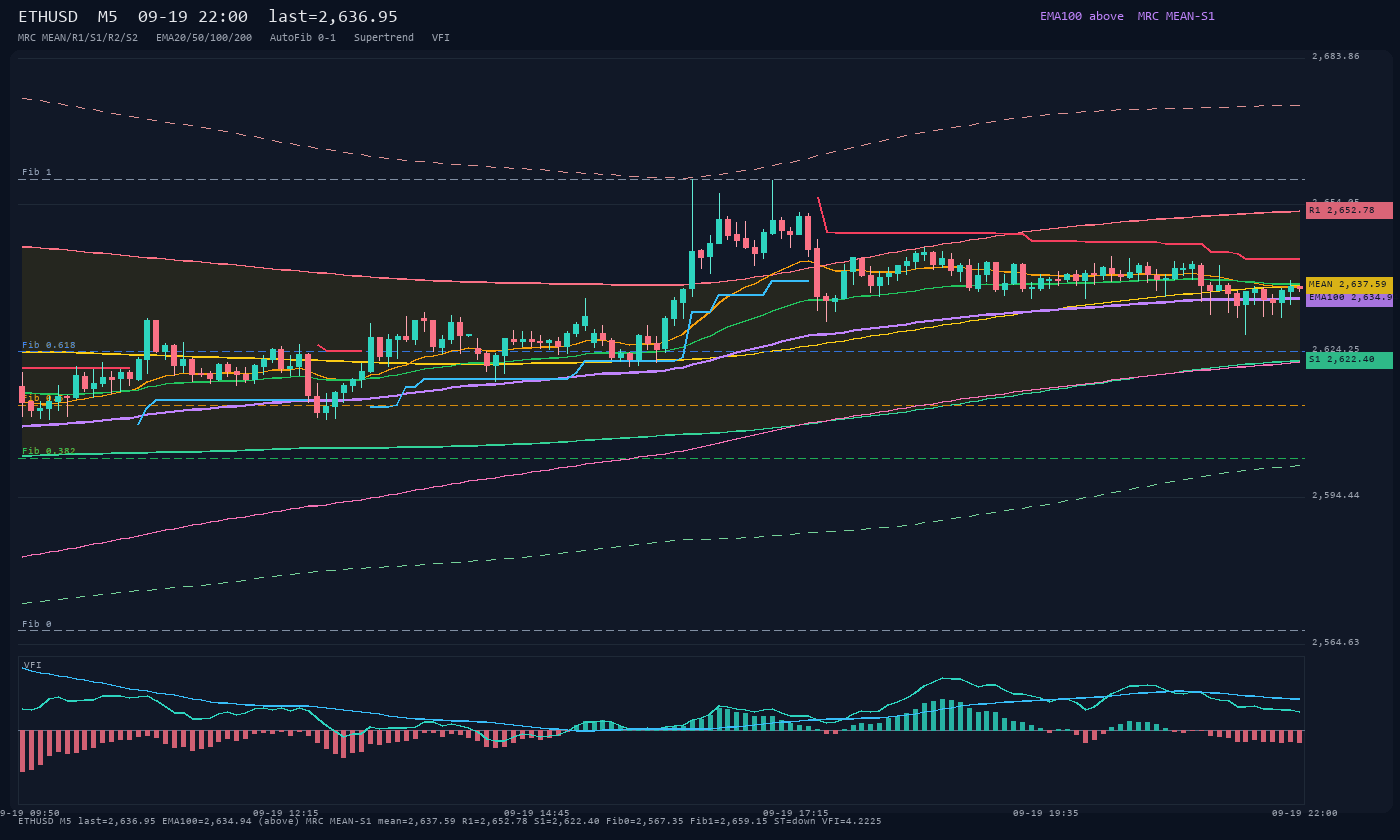
Task: Click the 2,624.25 price axis value
Action: point(1336,350)
